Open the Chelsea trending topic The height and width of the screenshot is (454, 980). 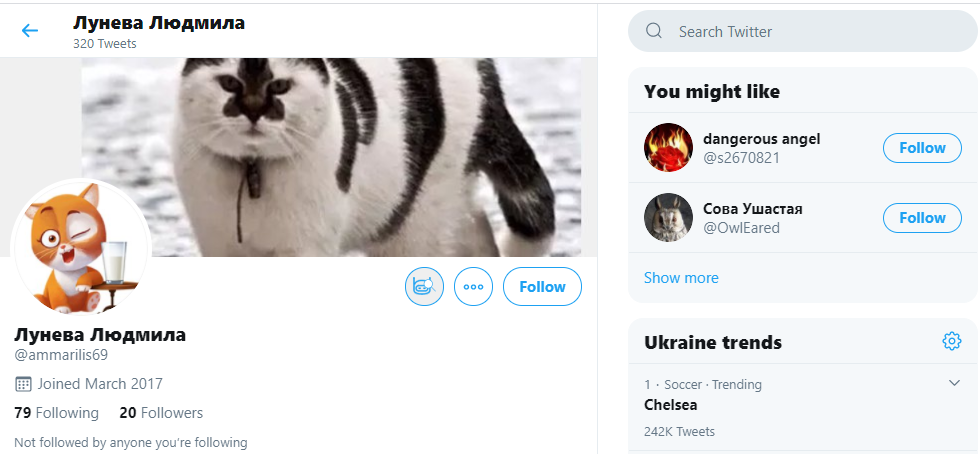click(x=671, y=405)
